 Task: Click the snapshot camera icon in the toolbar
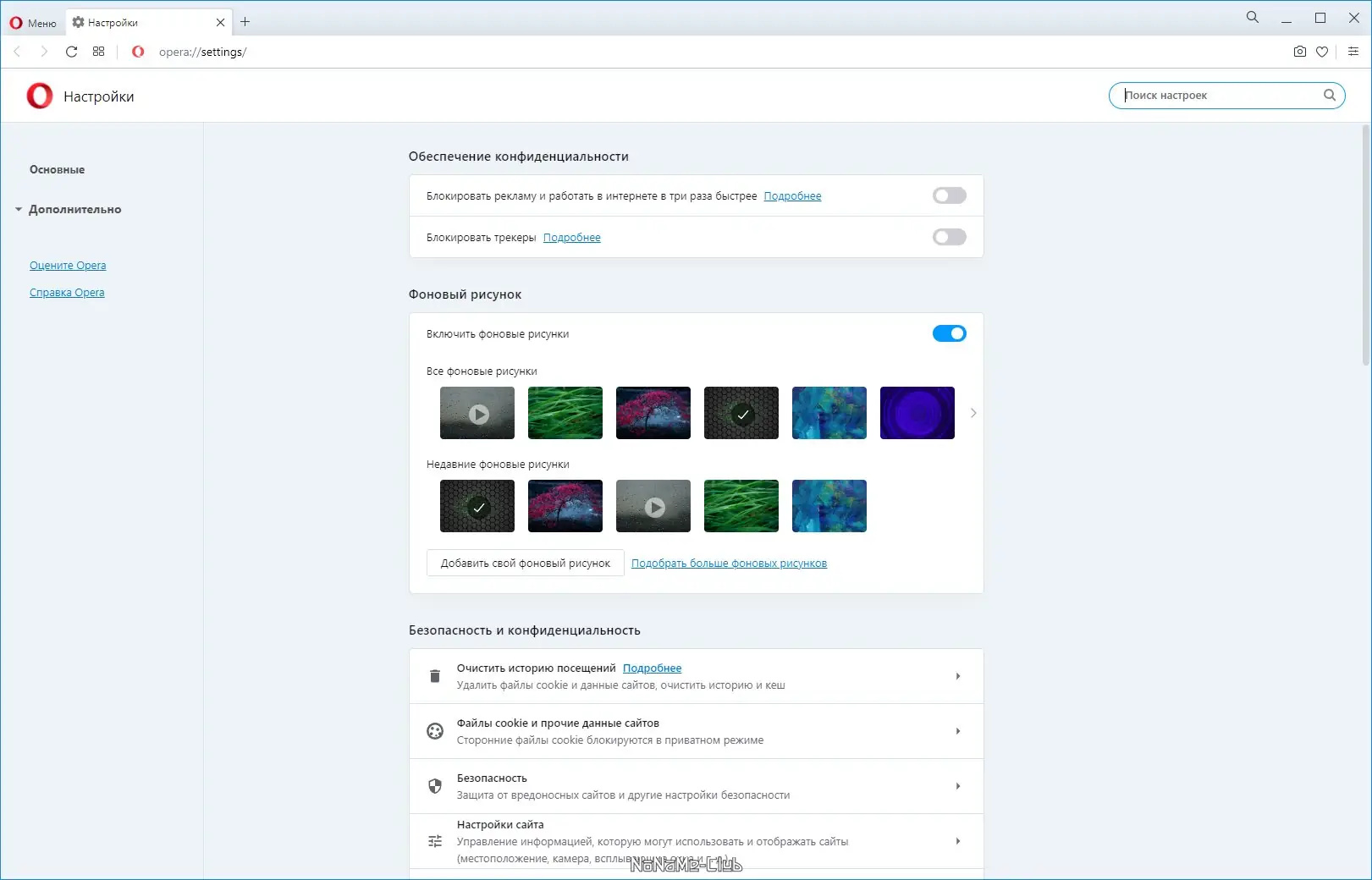[1299, 52]
